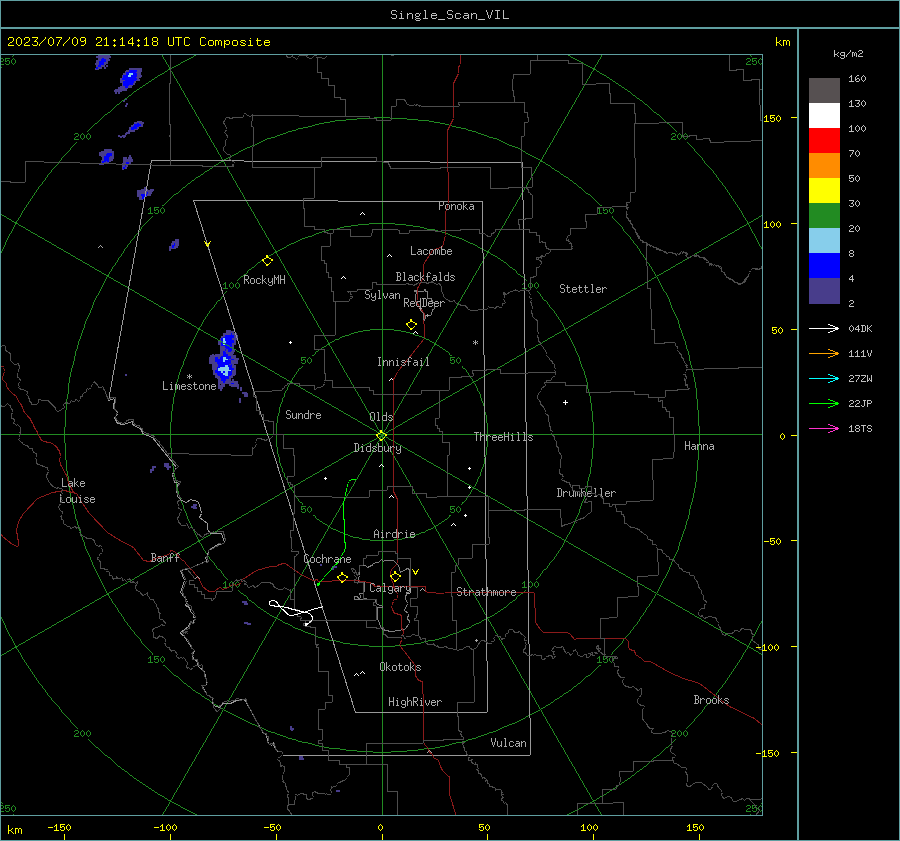Click the yellow radar center diamond at Olds
The image size is (900, 841).
(x=381, y=435)
